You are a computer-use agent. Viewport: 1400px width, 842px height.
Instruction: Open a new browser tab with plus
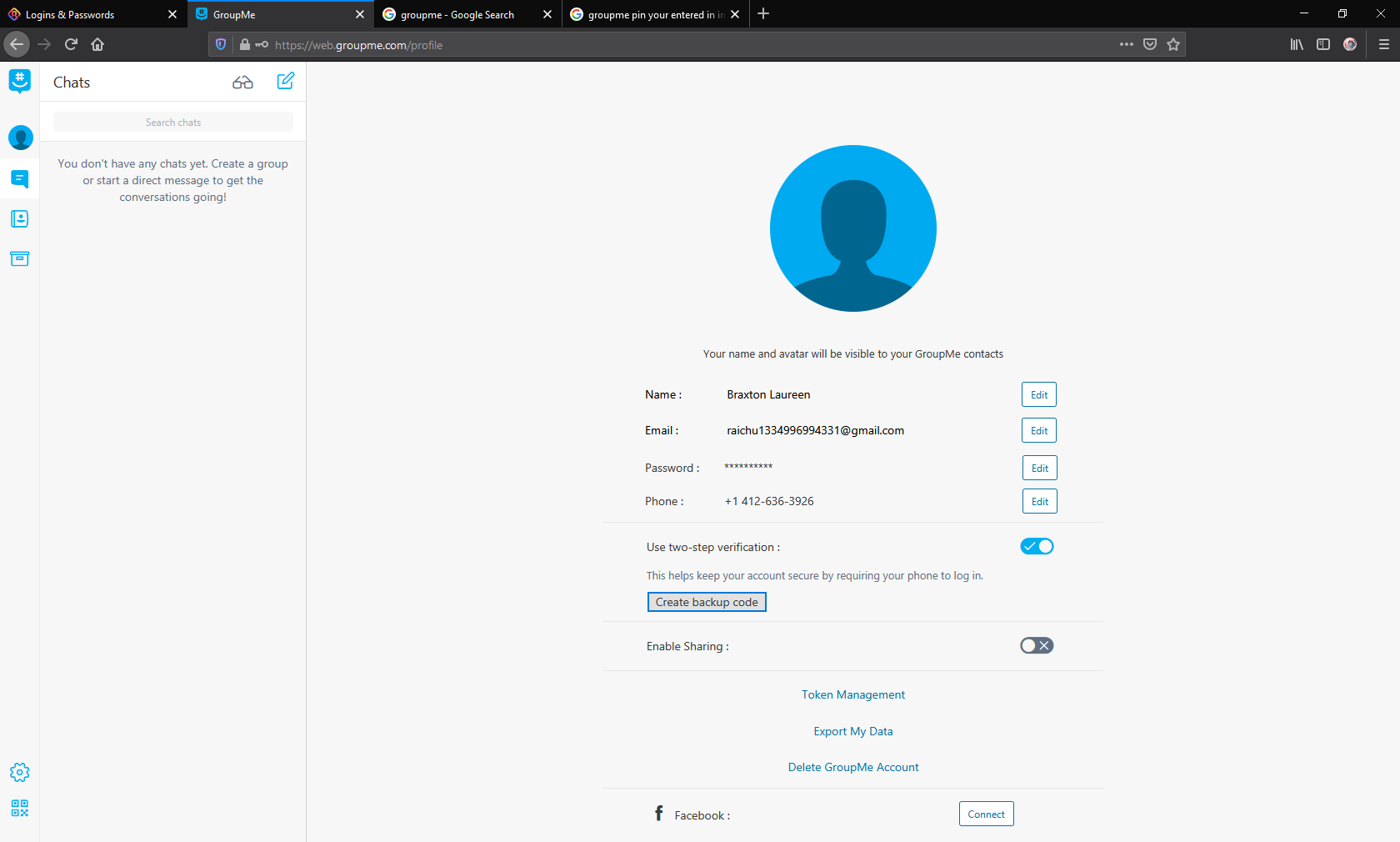763,14
